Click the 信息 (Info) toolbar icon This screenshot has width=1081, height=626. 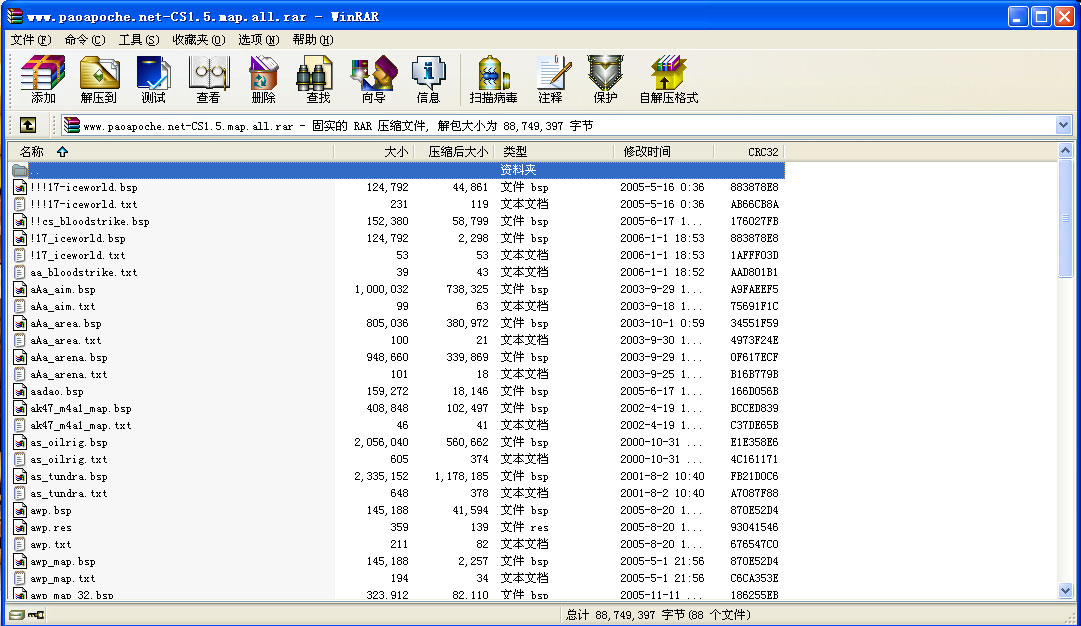click(x=429, y=78)
